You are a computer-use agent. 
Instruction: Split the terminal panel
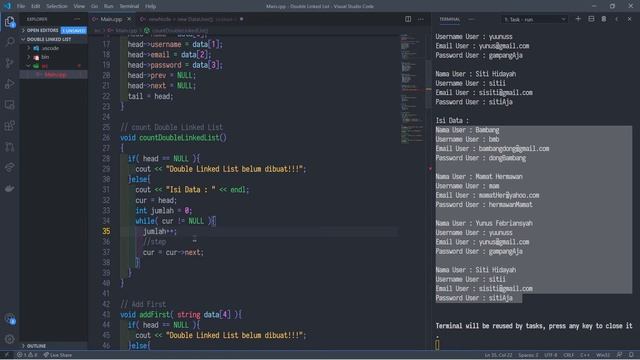pos(591,19)
